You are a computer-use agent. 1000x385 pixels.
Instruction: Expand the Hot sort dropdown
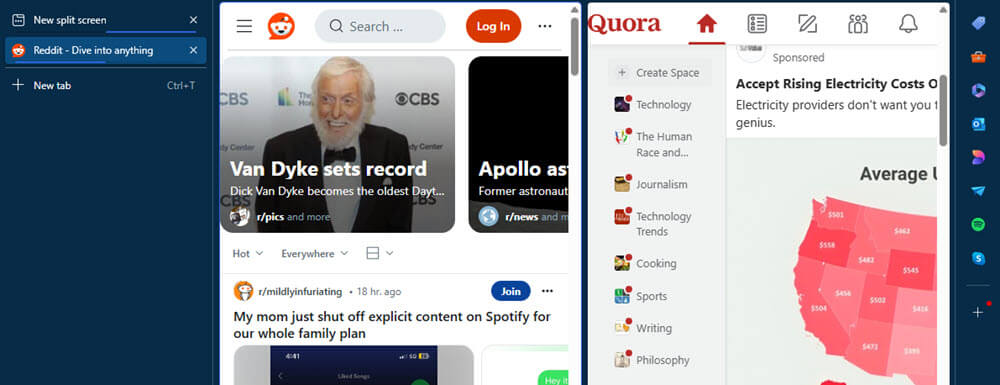coord(247,254)
